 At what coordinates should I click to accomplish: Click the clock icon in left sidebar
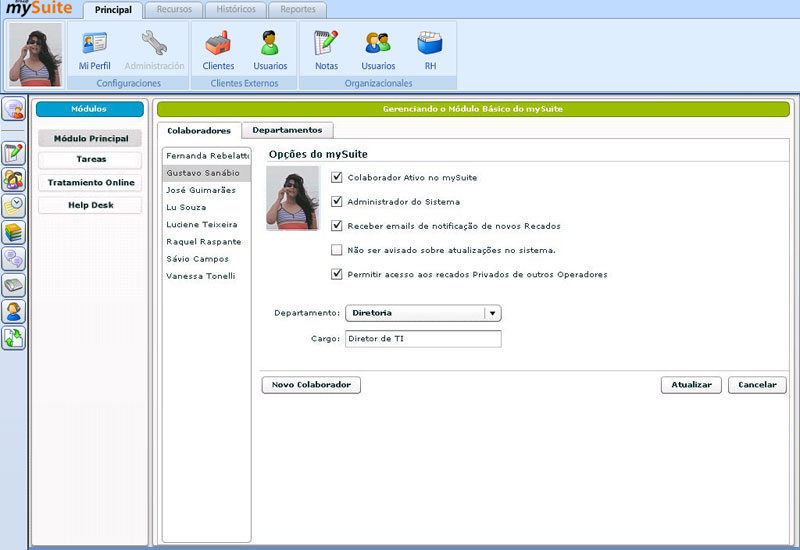tap(14, 205)
